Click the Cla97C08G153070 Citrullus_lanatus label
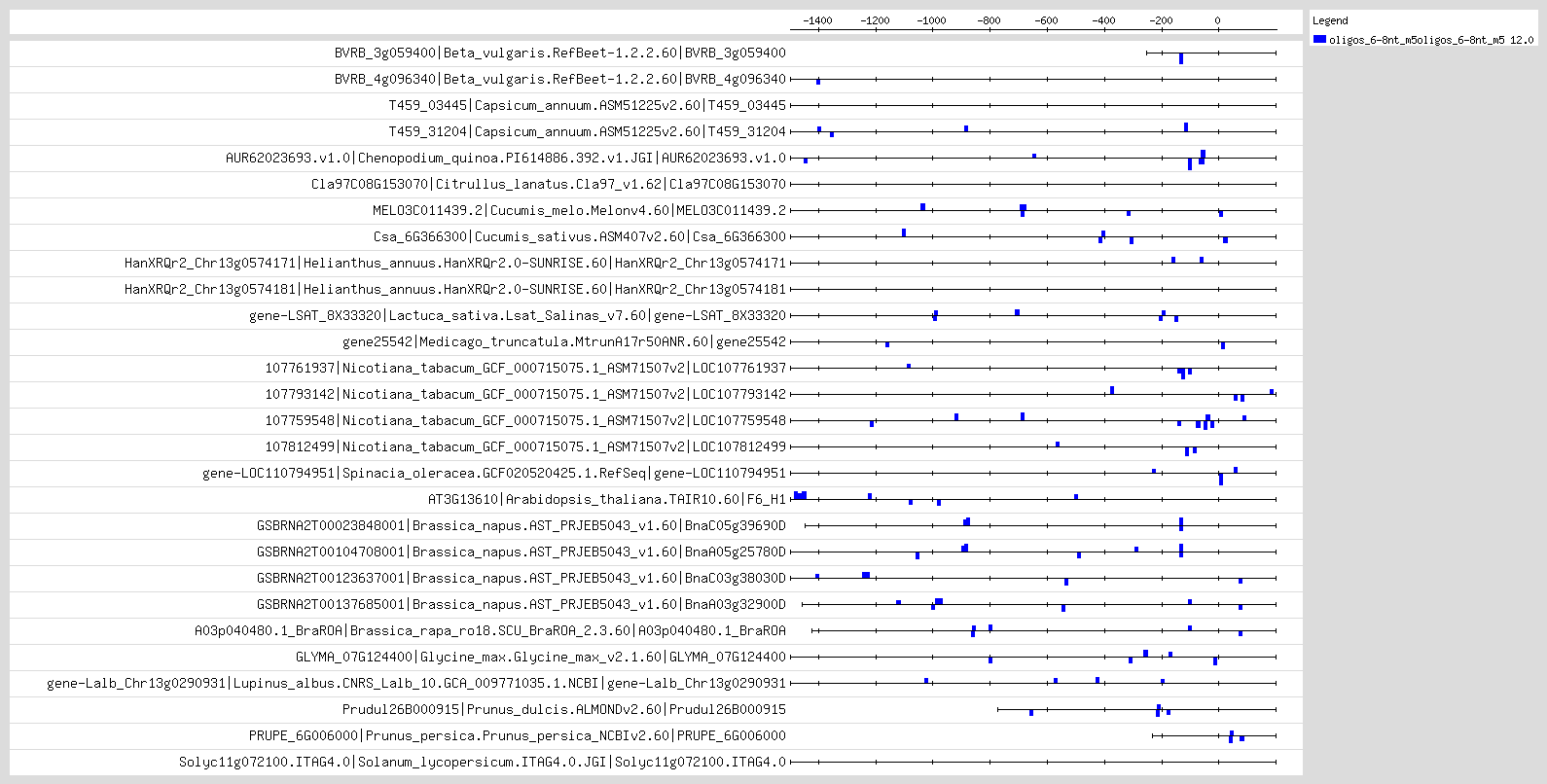1547x784 pixels. [549, 184]
